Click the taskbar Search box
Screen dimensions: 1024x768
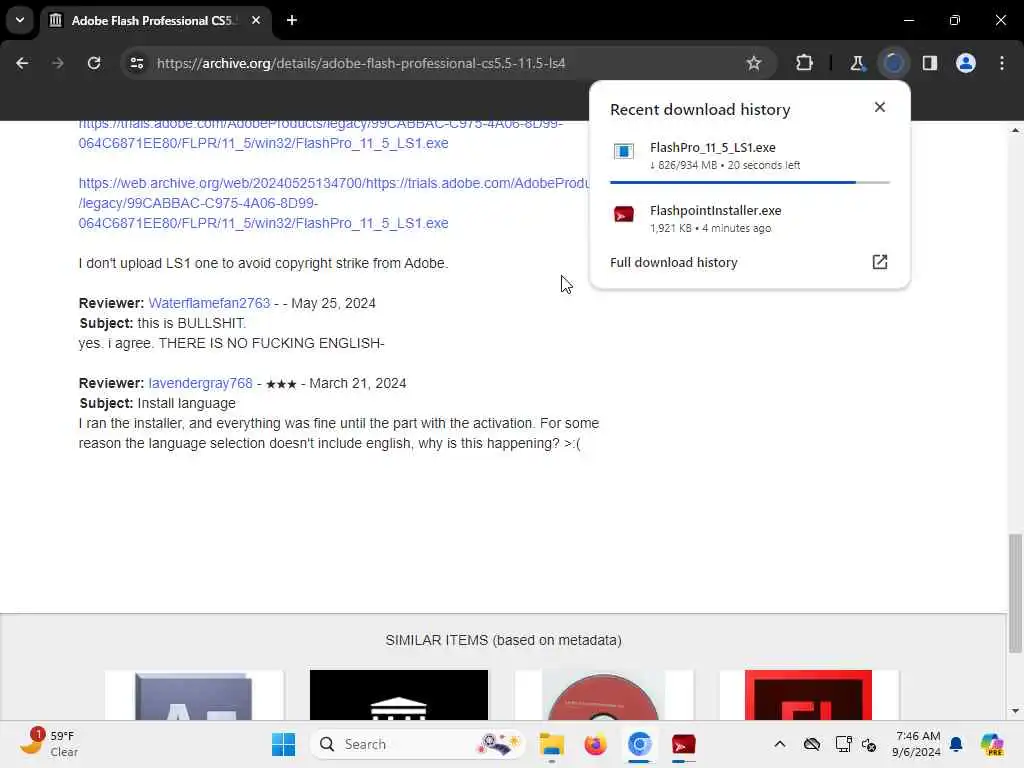point(418,744)
